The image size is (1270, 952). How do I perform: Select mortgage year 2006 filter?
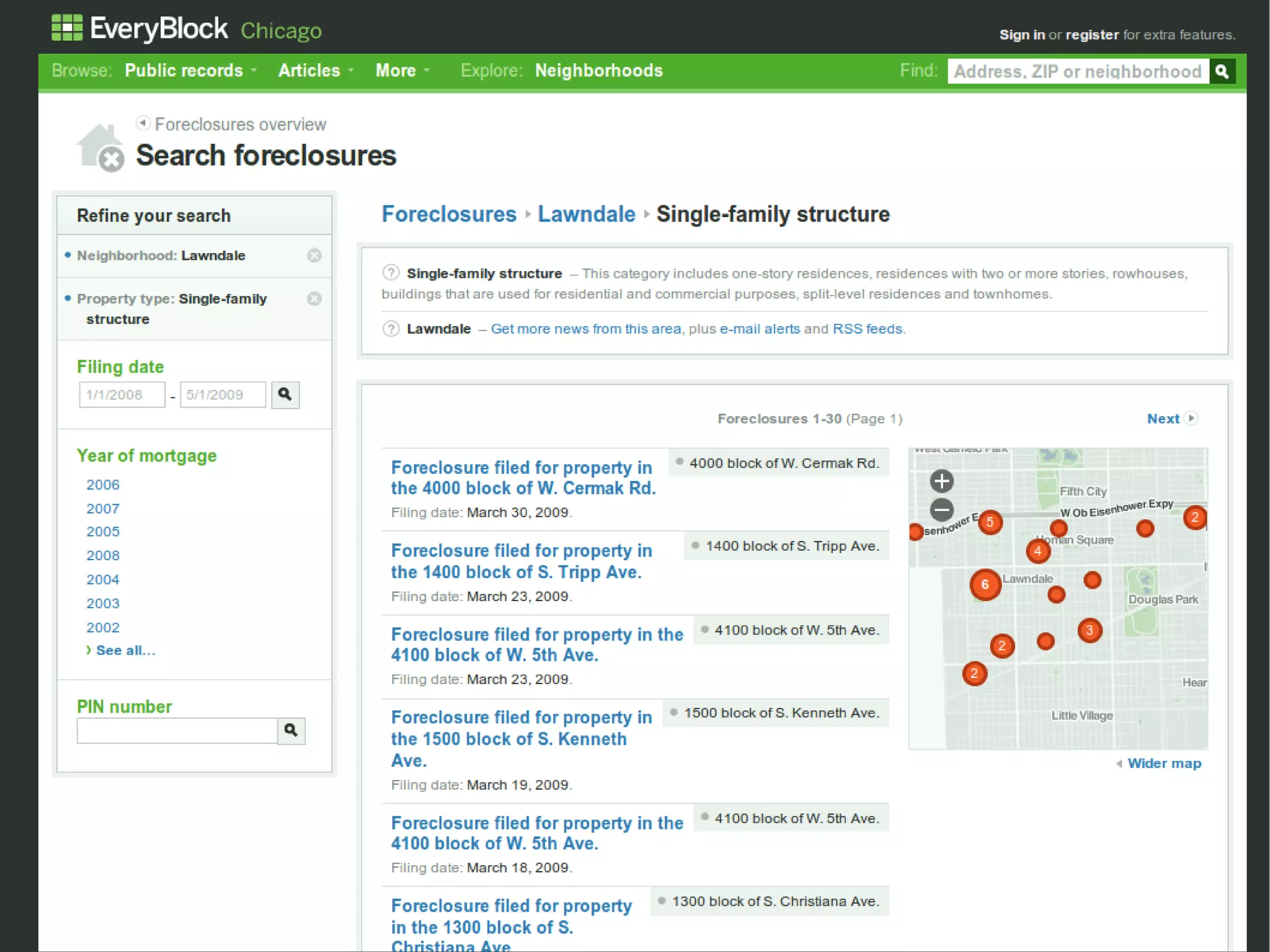103,485
